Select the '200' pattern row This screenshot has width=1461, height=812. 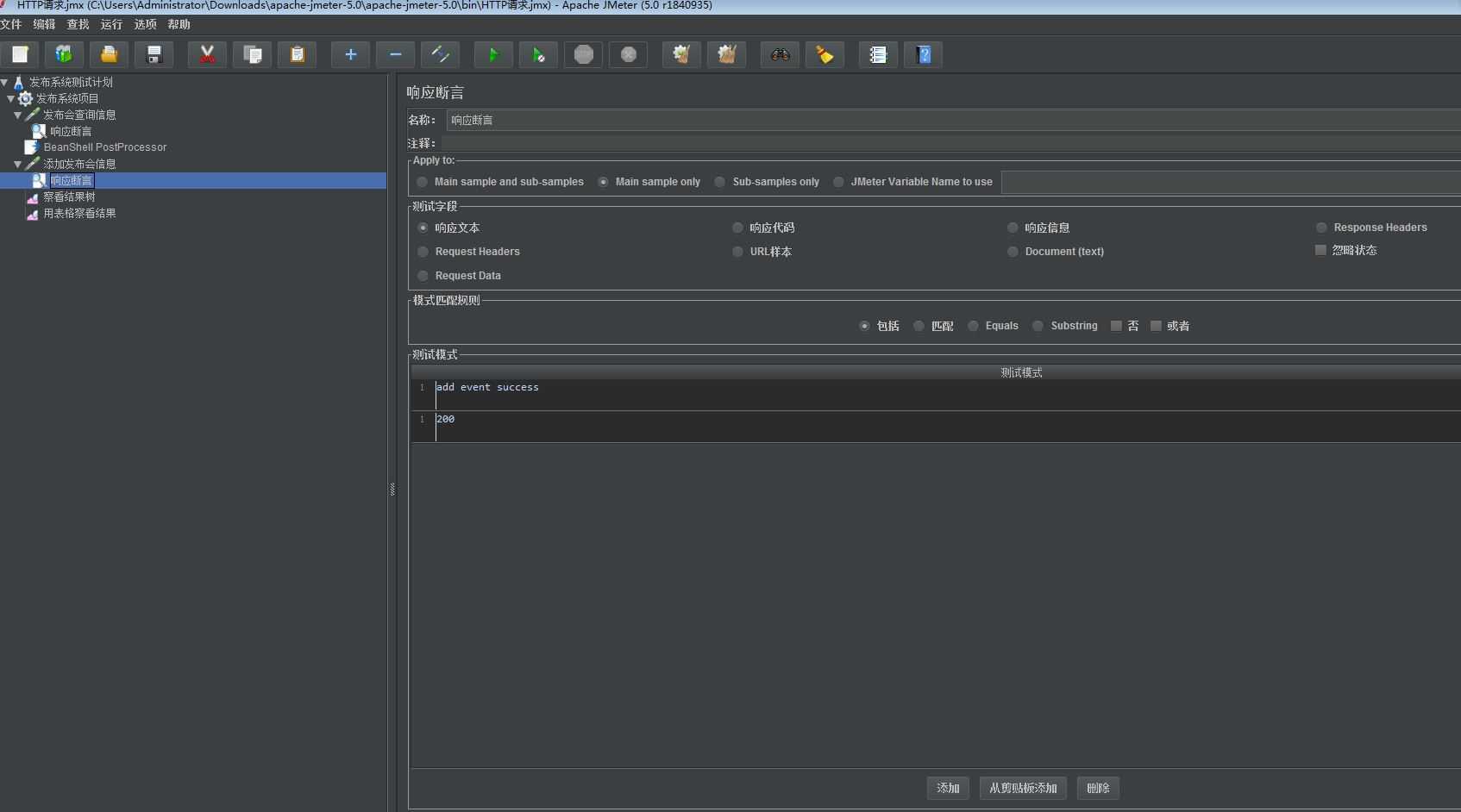pyautogui.click(x=936, y=427)
